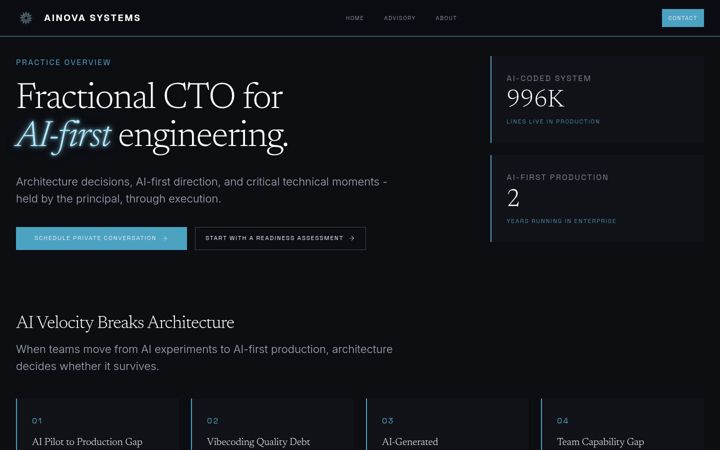720x450 pixels.
Task: Click the AI-CODED SYSTEM label
Action: coord(549,79)
